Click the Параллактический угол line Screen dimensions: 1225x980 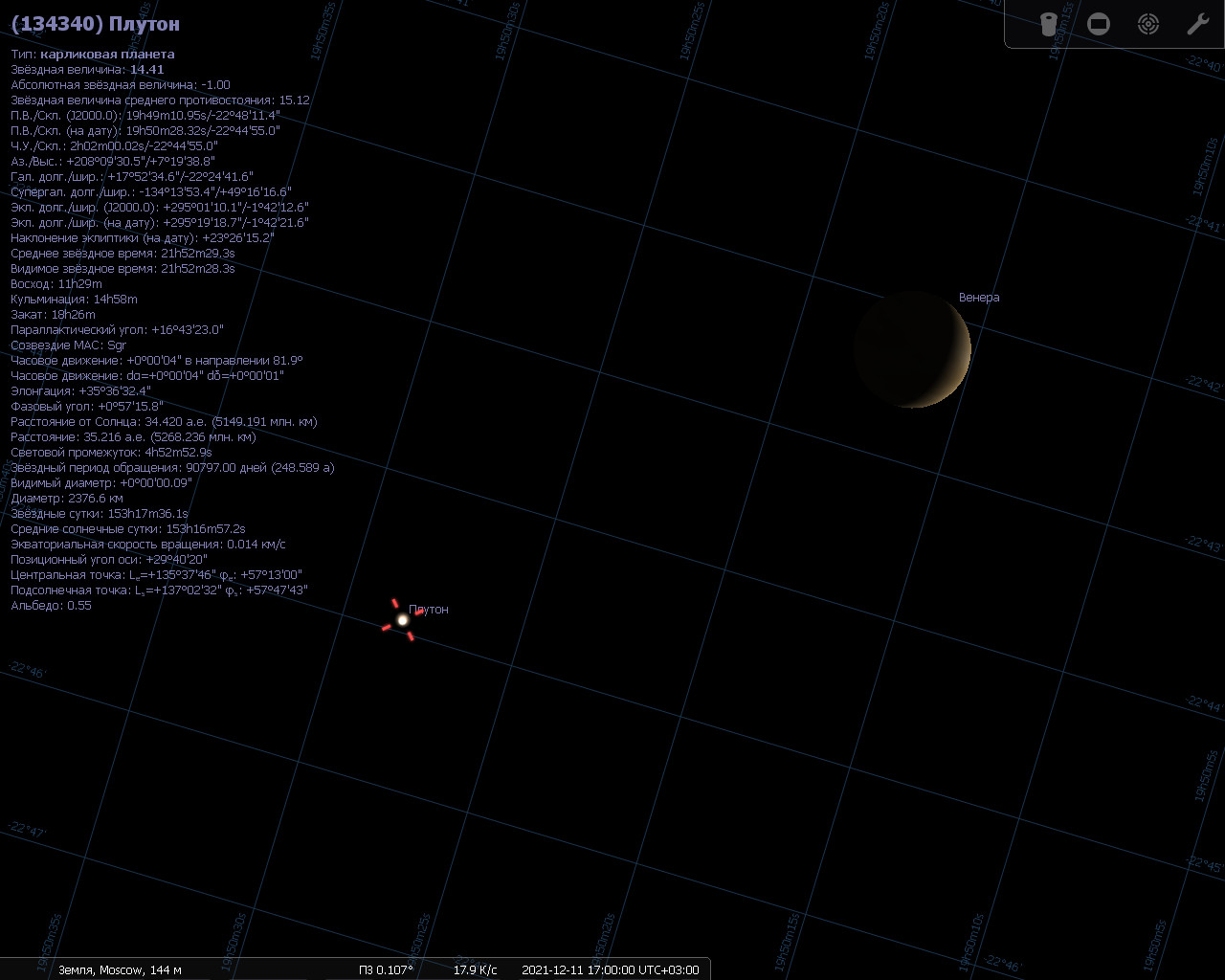tap(117, 330)
